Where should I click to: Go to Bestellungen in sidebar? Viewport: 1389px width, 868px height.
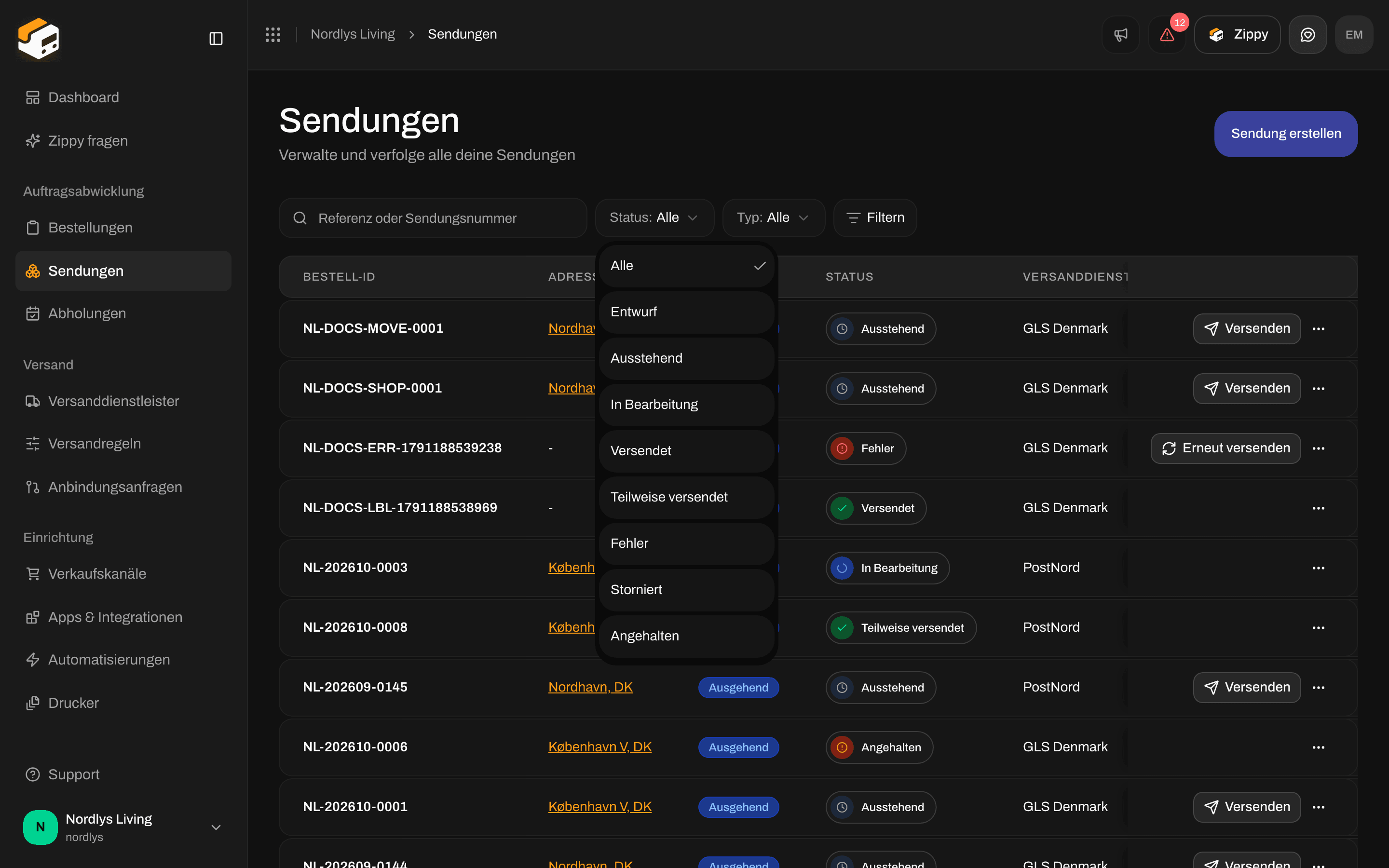pos(123,228)
